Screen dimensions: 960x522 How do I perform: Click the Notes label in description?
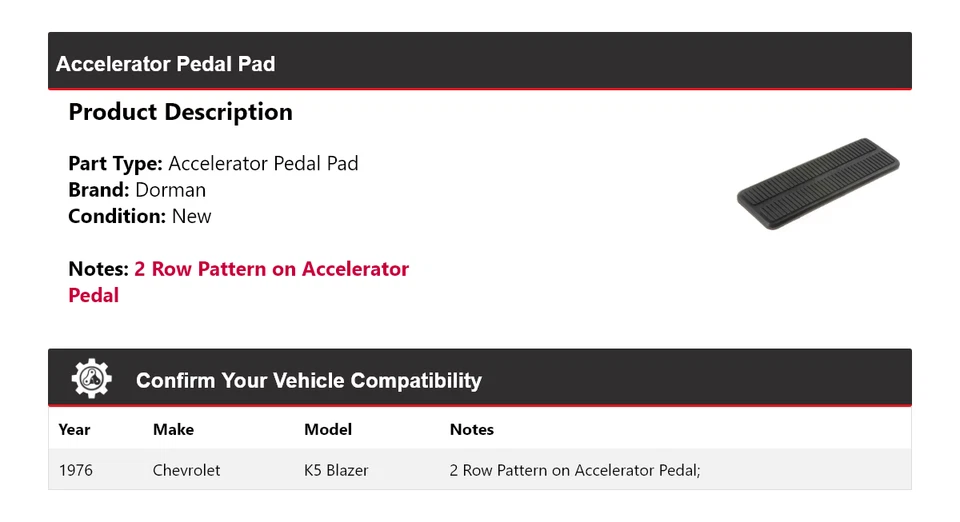98,269
